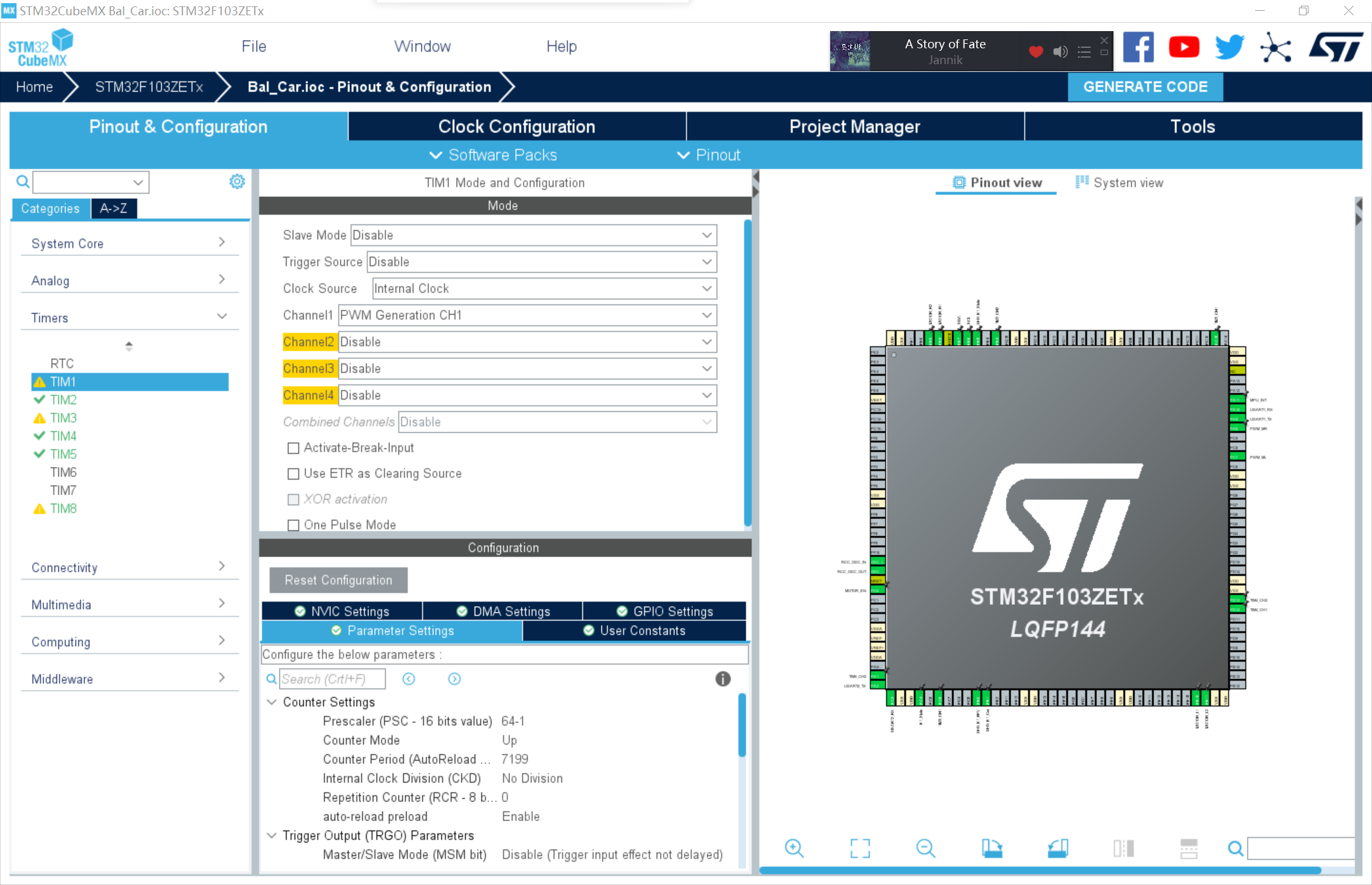Open the Help menu
This screenshot has width=1372, height=885.
pos(562,46)
